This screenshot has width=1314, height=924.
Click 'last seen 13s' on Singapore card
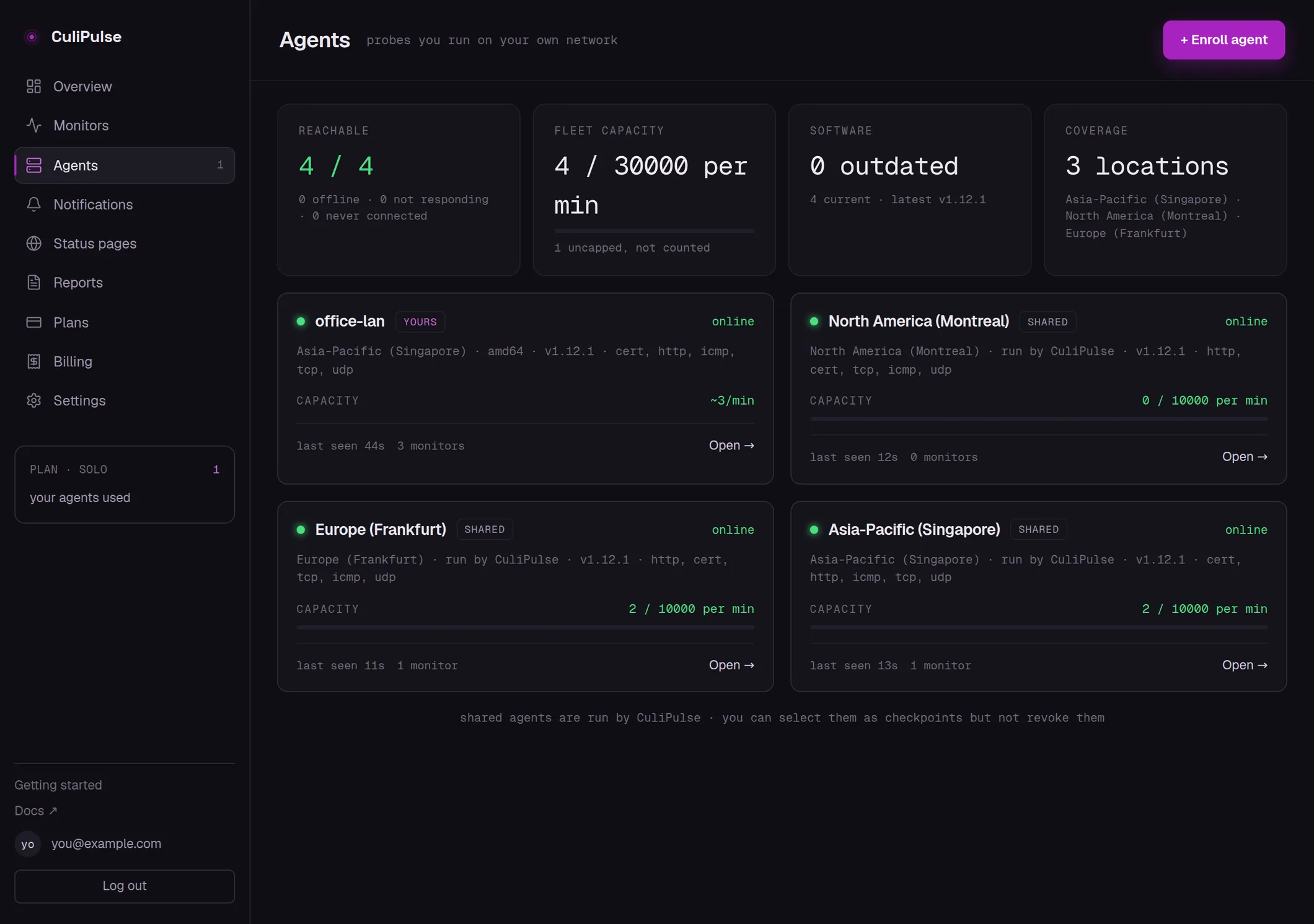click(x=853, y=665)
